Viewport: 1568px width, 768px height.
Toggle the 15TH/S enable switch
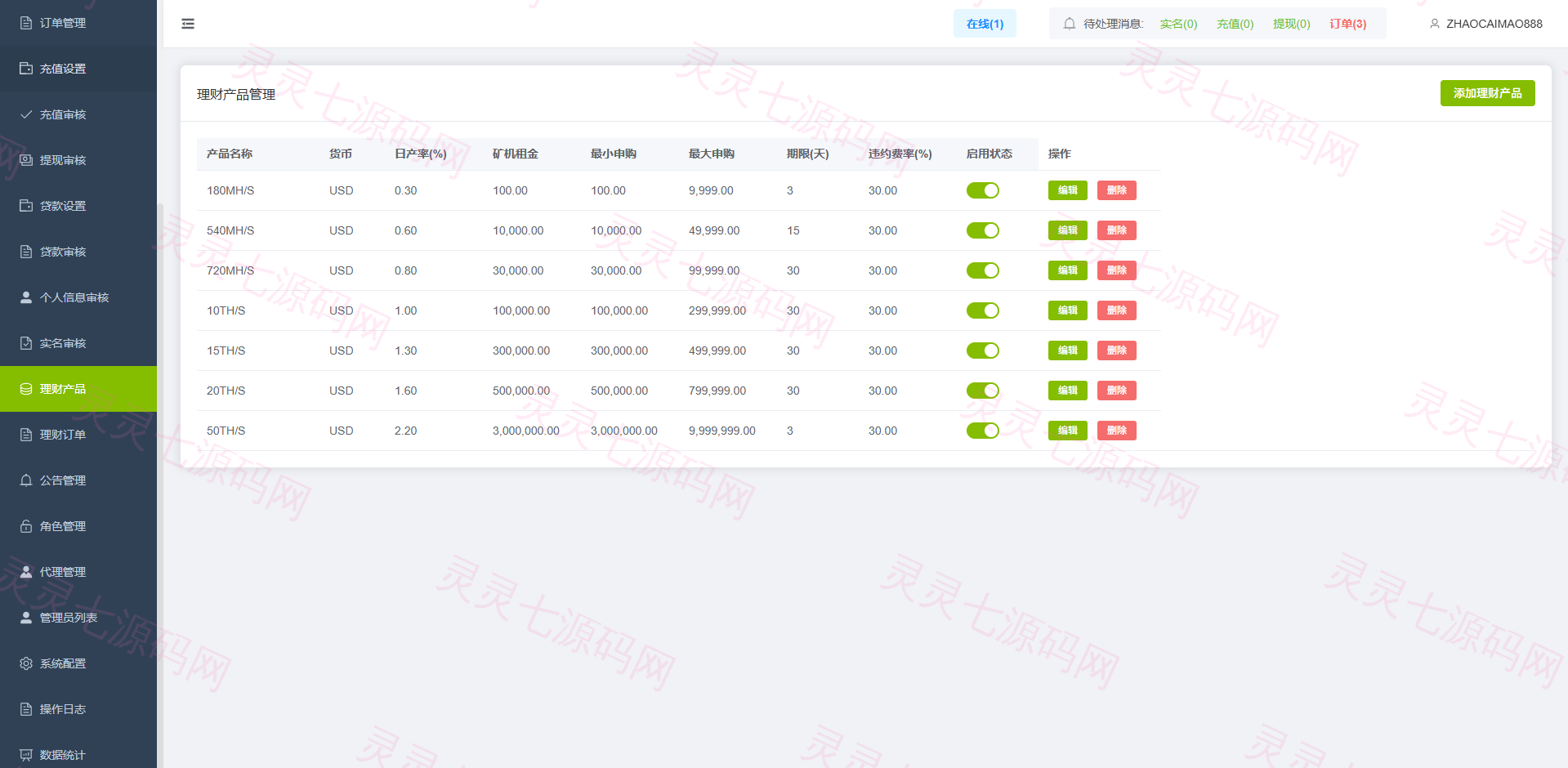click(983, 351)
